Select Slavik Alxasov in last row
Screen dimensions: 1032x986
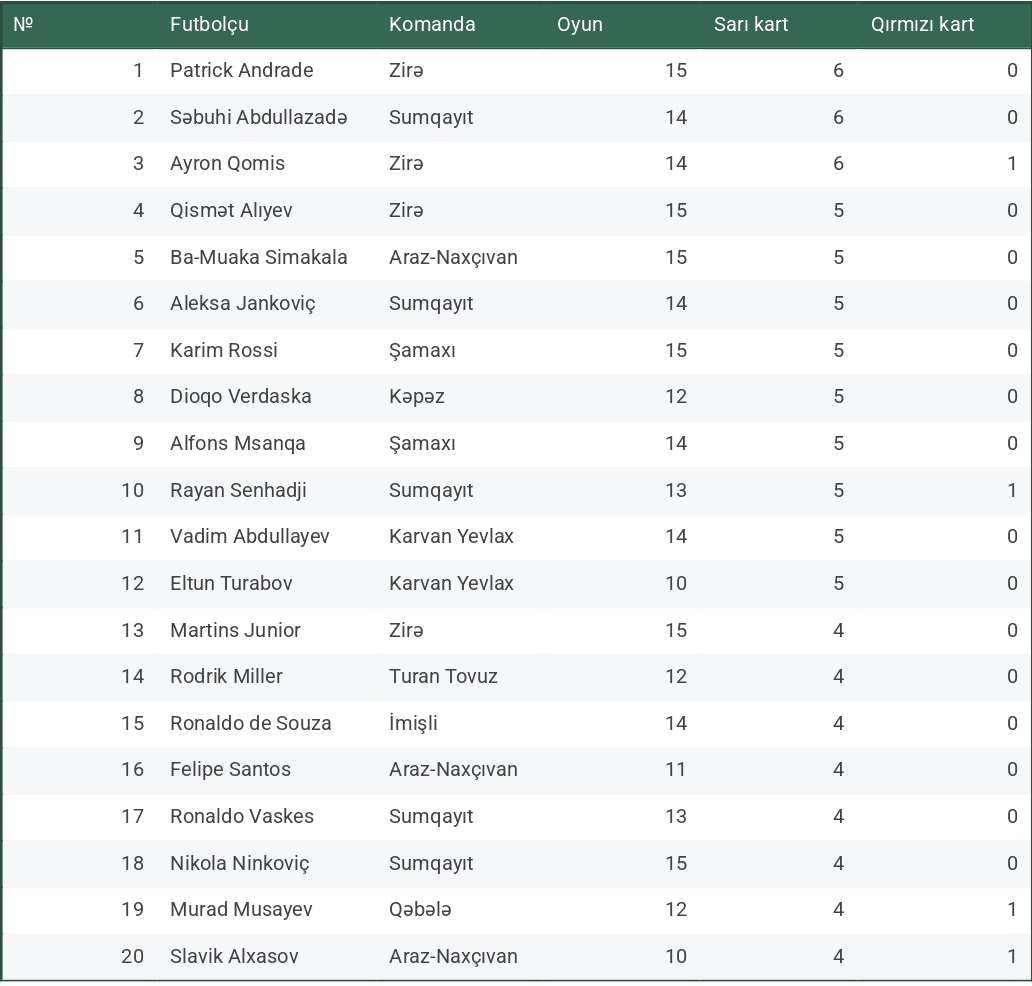click(x=234, y=956)
